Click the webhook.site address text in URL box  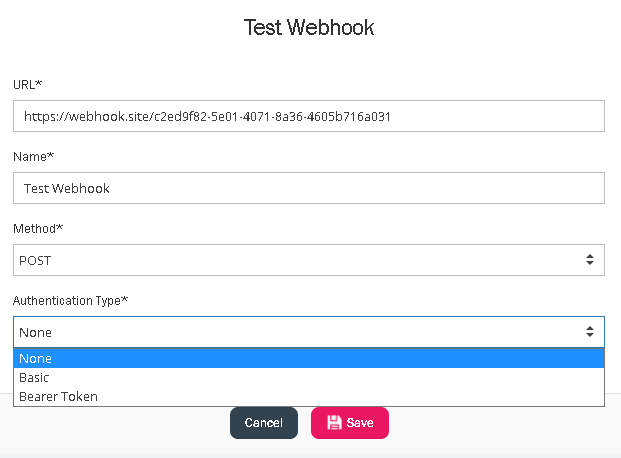click(206, 116)
